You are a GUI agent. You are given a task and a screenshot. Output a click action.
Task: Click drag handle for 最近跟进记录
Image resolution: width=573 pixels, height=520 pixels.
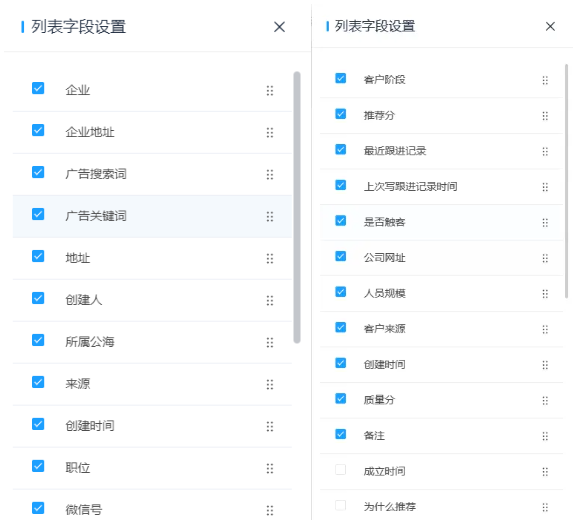click(545, 152)
